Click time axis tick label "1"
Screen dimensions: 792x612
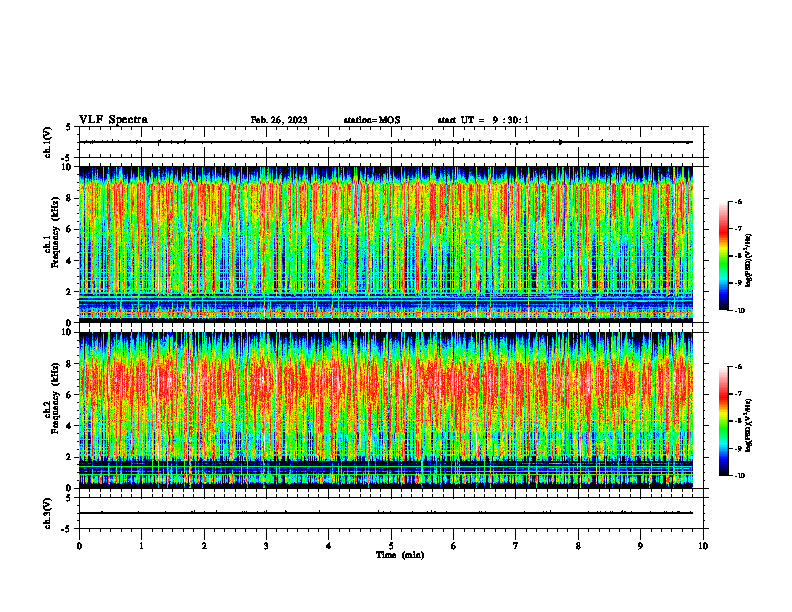pos(141,546)
